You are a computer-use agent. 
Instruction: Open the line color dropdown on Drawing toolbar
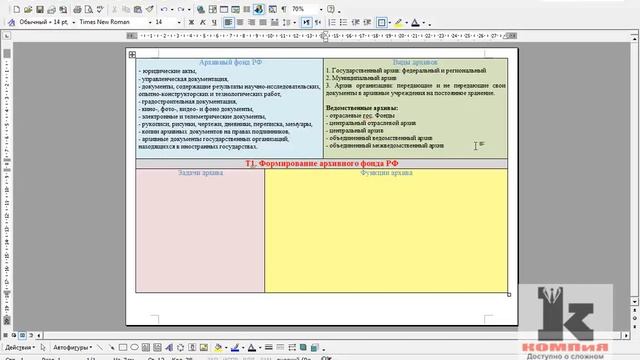[x=243, y=348]
